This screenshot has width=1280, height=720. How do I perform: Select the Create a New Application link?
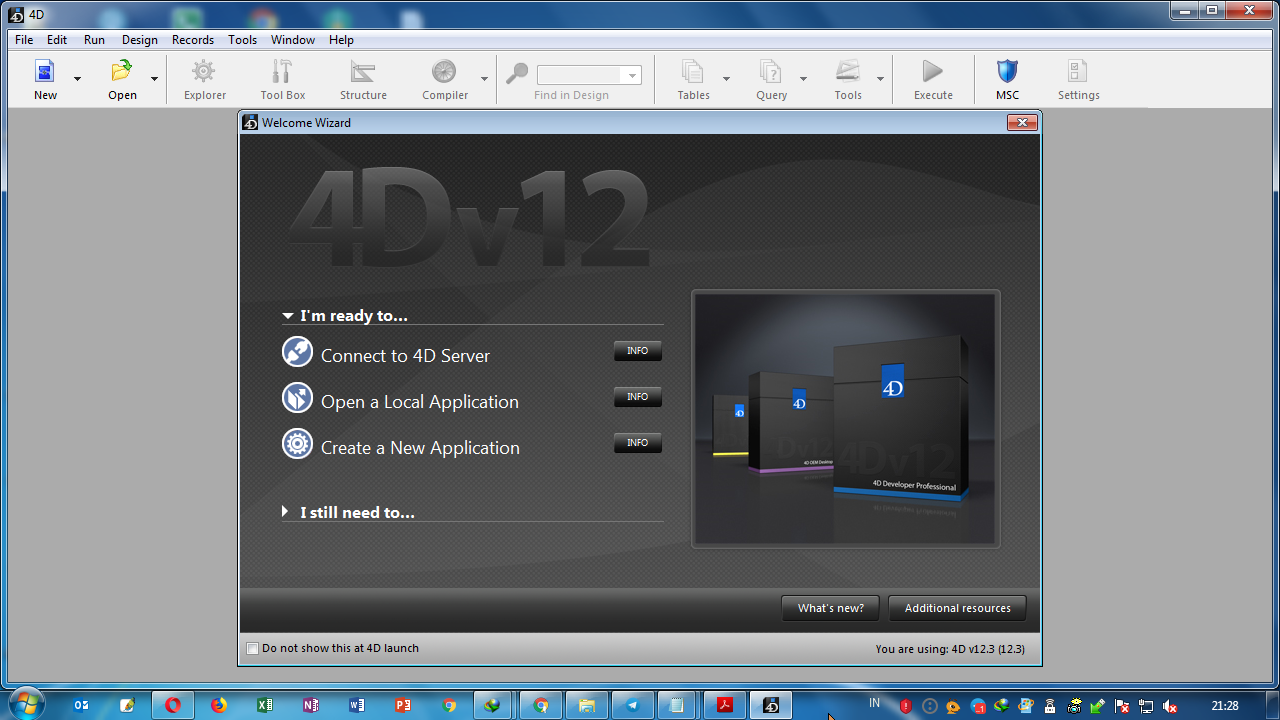pos(420,448)
